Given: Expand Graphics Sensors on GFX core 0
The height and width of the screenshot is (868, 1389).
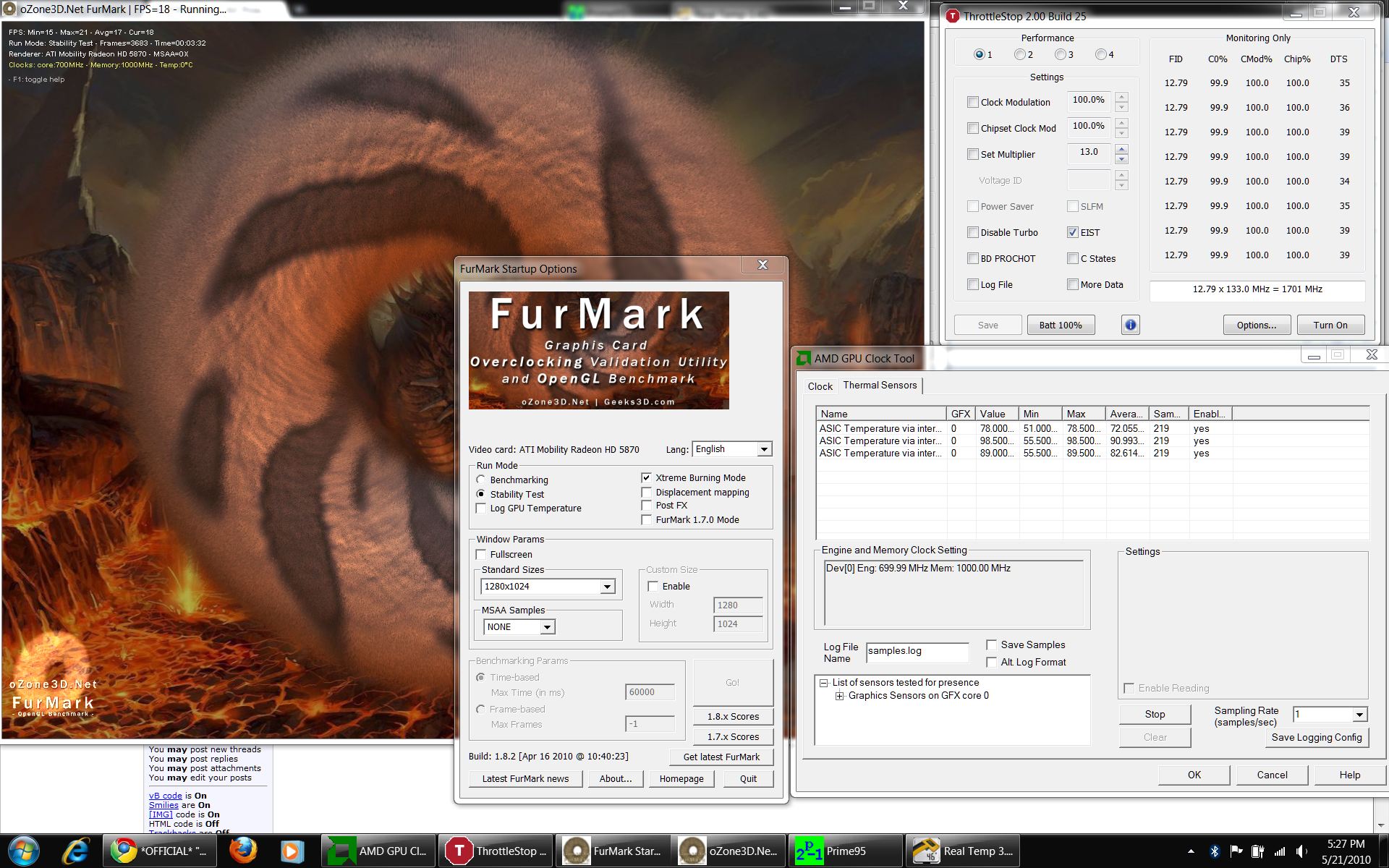Looking at the screenshot, I should click(x=839, y=696).
